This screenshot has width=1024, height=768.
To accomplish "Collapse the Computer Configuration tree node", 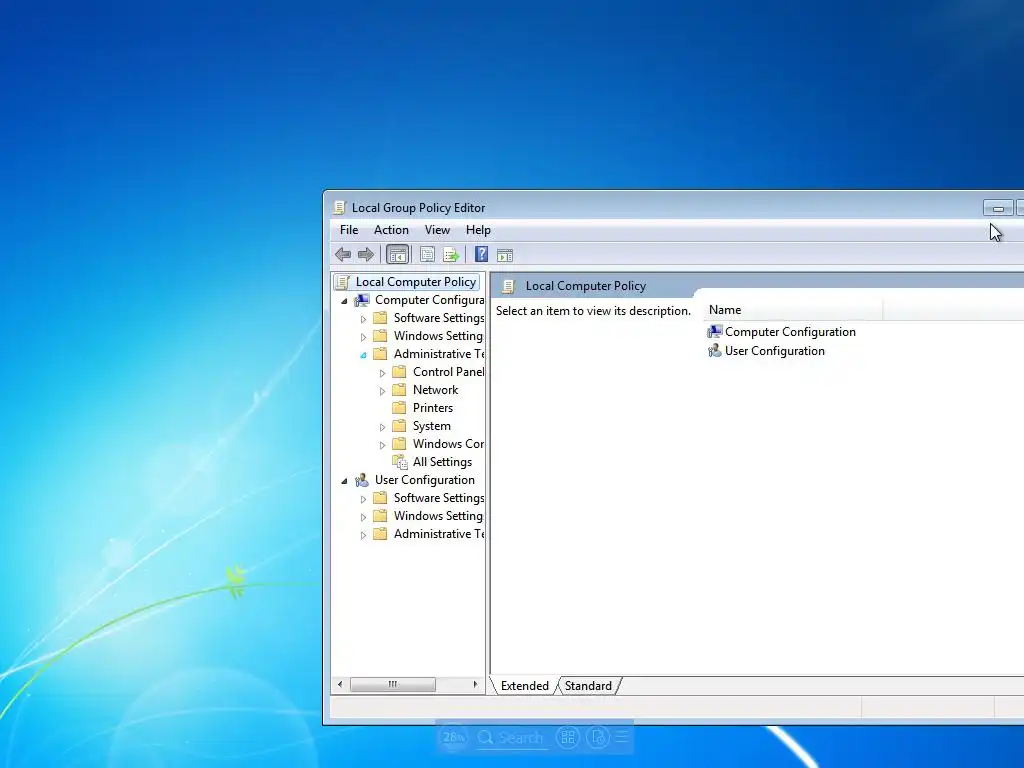I will [344, 301].
